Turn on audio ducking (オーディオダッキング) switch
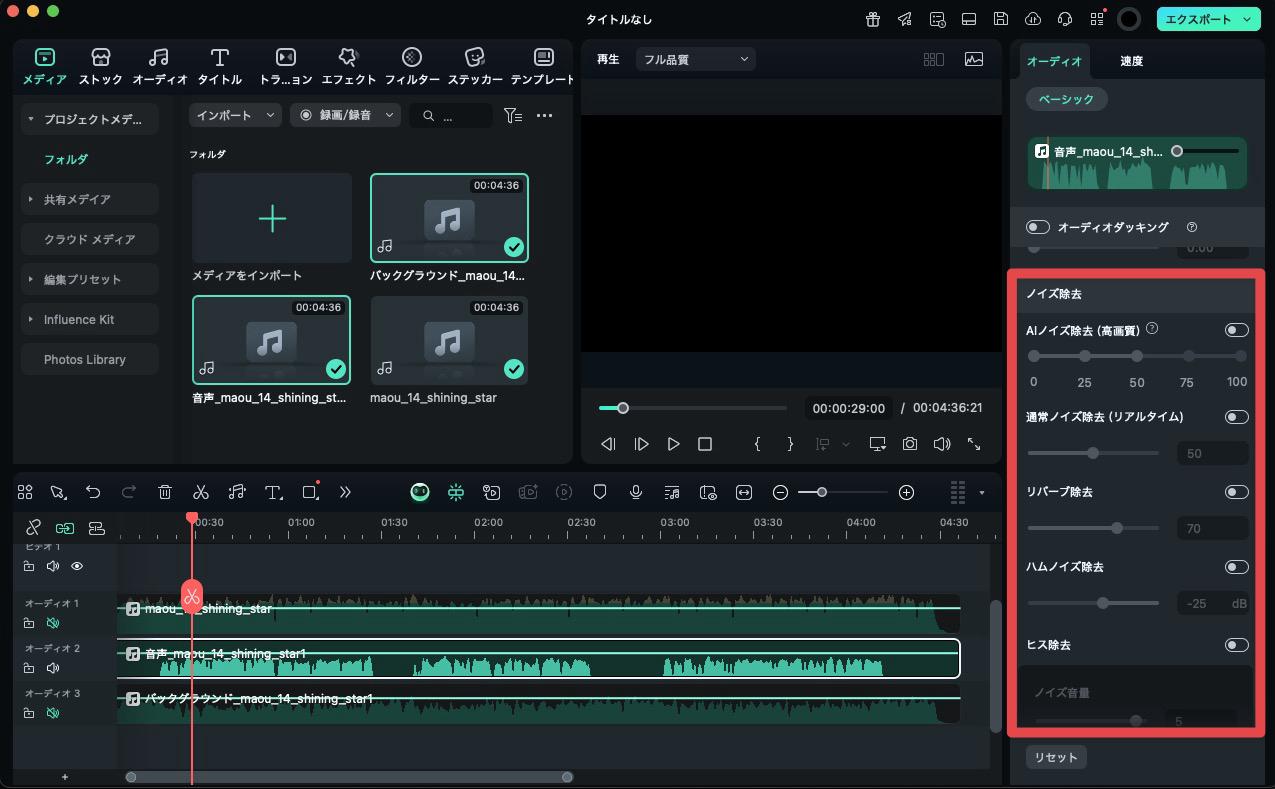Screen dimensions: 1275x789 point(1038,227)
